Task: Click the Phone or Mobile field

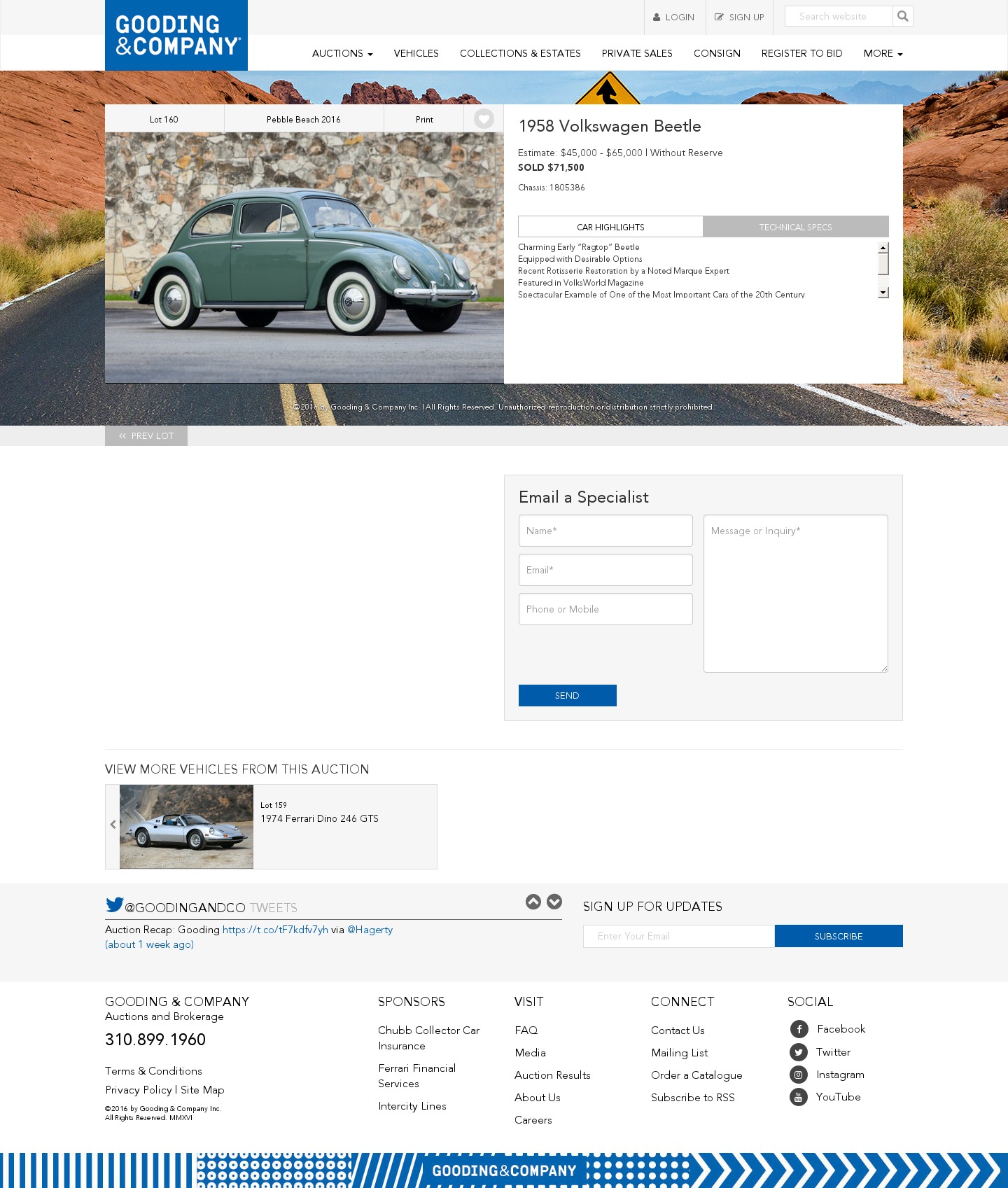Action: pyautogui.click(x=605, y=609)
